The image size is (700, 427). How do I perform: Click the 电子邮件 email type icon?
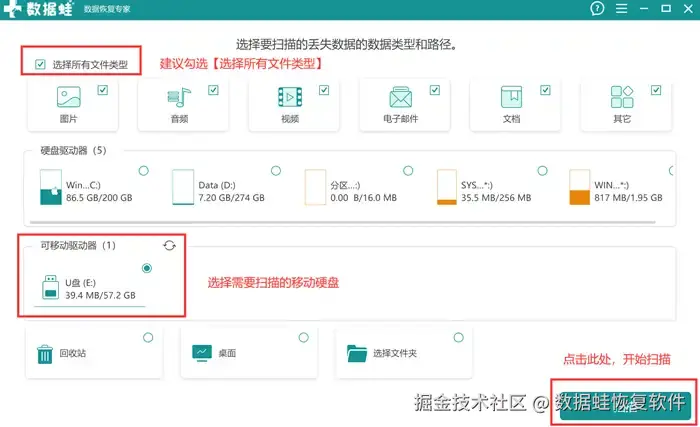[400, 97]
